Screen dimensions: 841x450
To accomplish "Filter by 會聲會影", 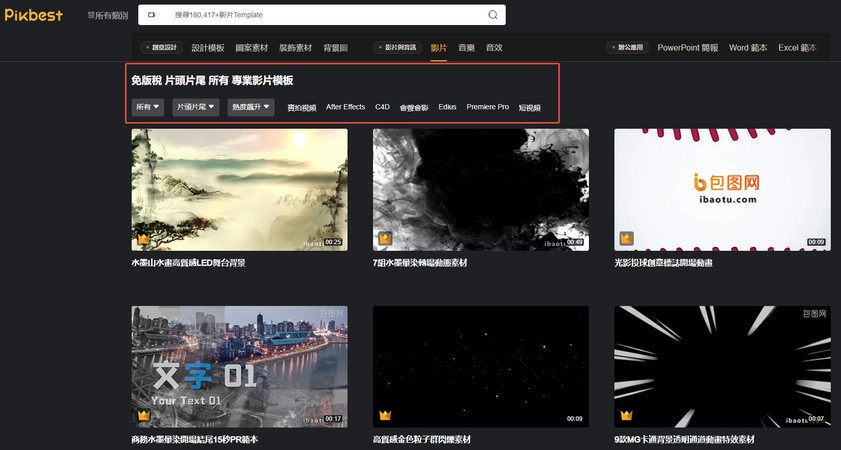I will tap(414, 108).
